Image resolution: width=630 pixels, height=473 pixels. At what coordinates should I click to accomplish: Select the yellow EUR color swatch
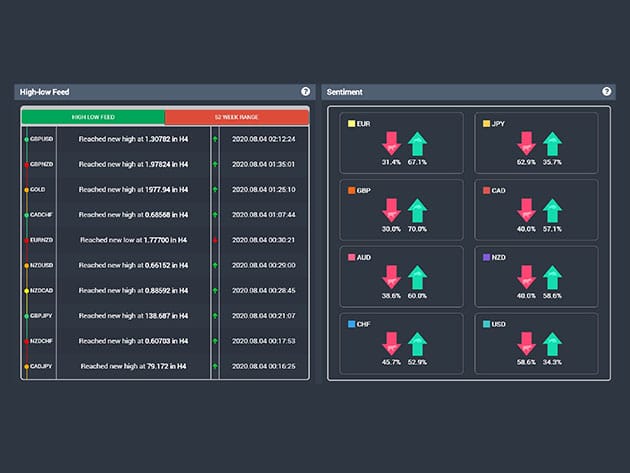pyautogui.click(x=350, y=124)
